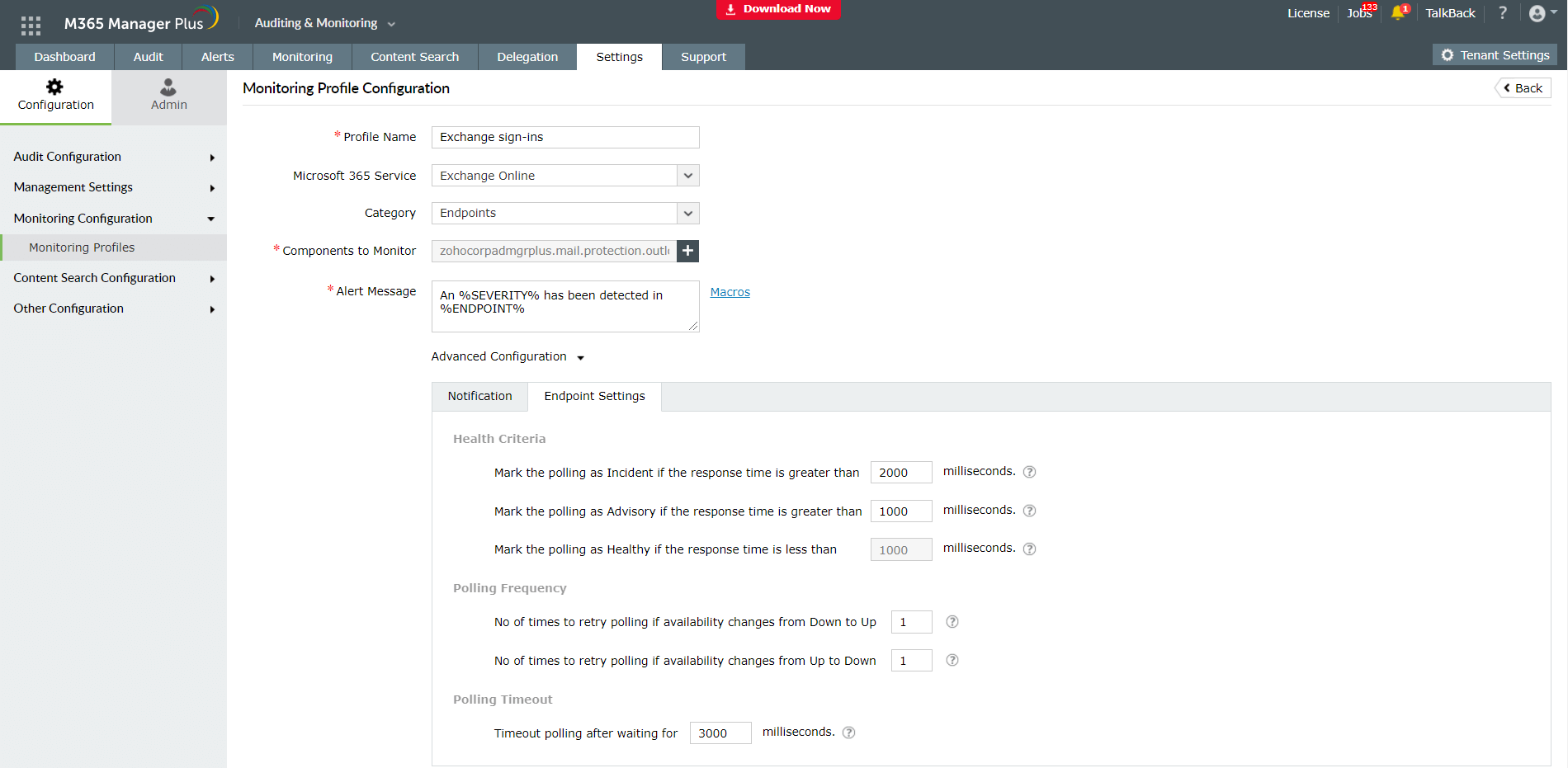Image resolution: width=1568 pixels, height=768 pixels.
Task: Go to the Alerts tab
Action: [x=218, y=57]
